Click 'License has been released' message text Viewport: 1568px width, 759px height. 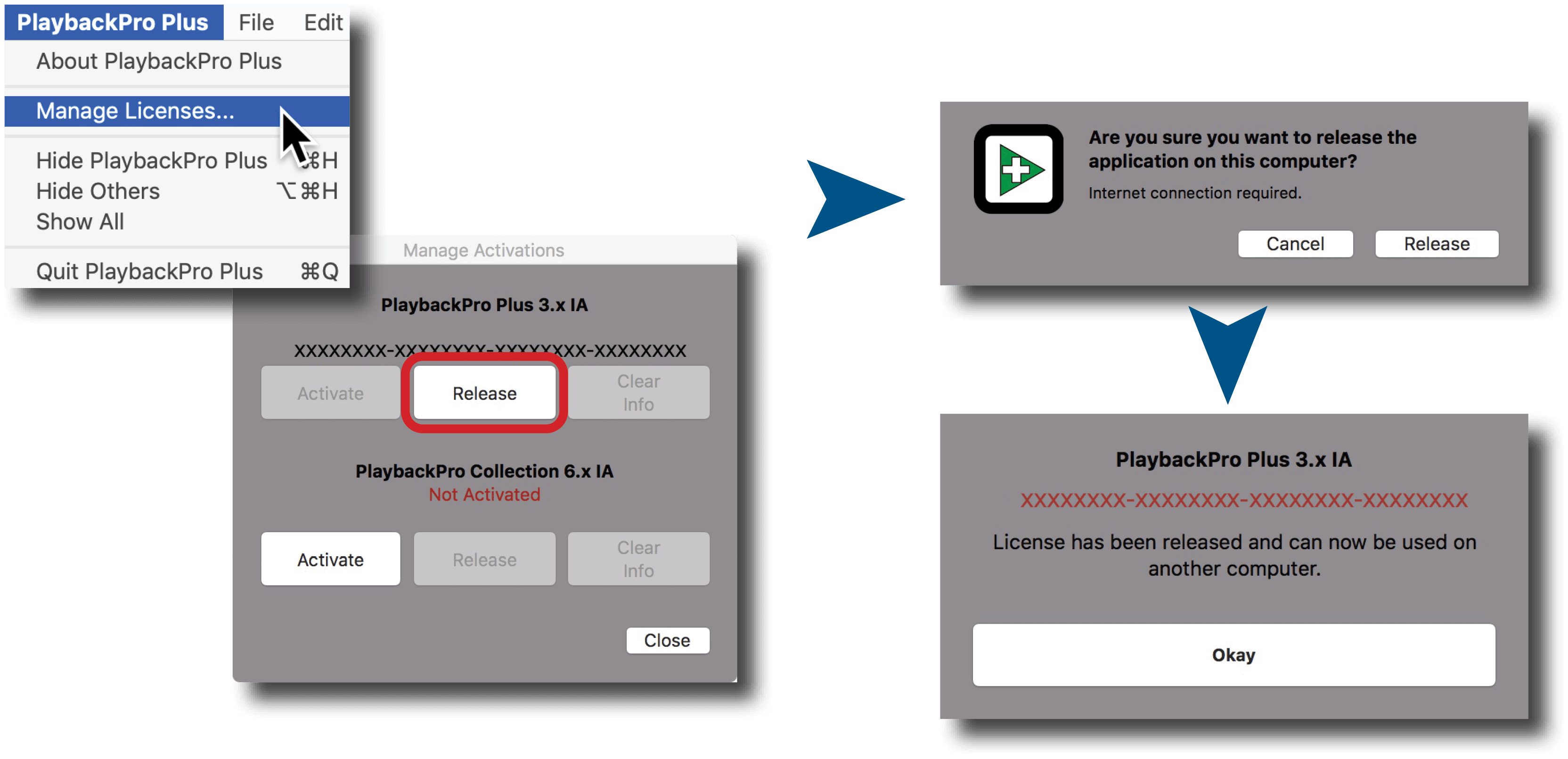point(1234,555)
